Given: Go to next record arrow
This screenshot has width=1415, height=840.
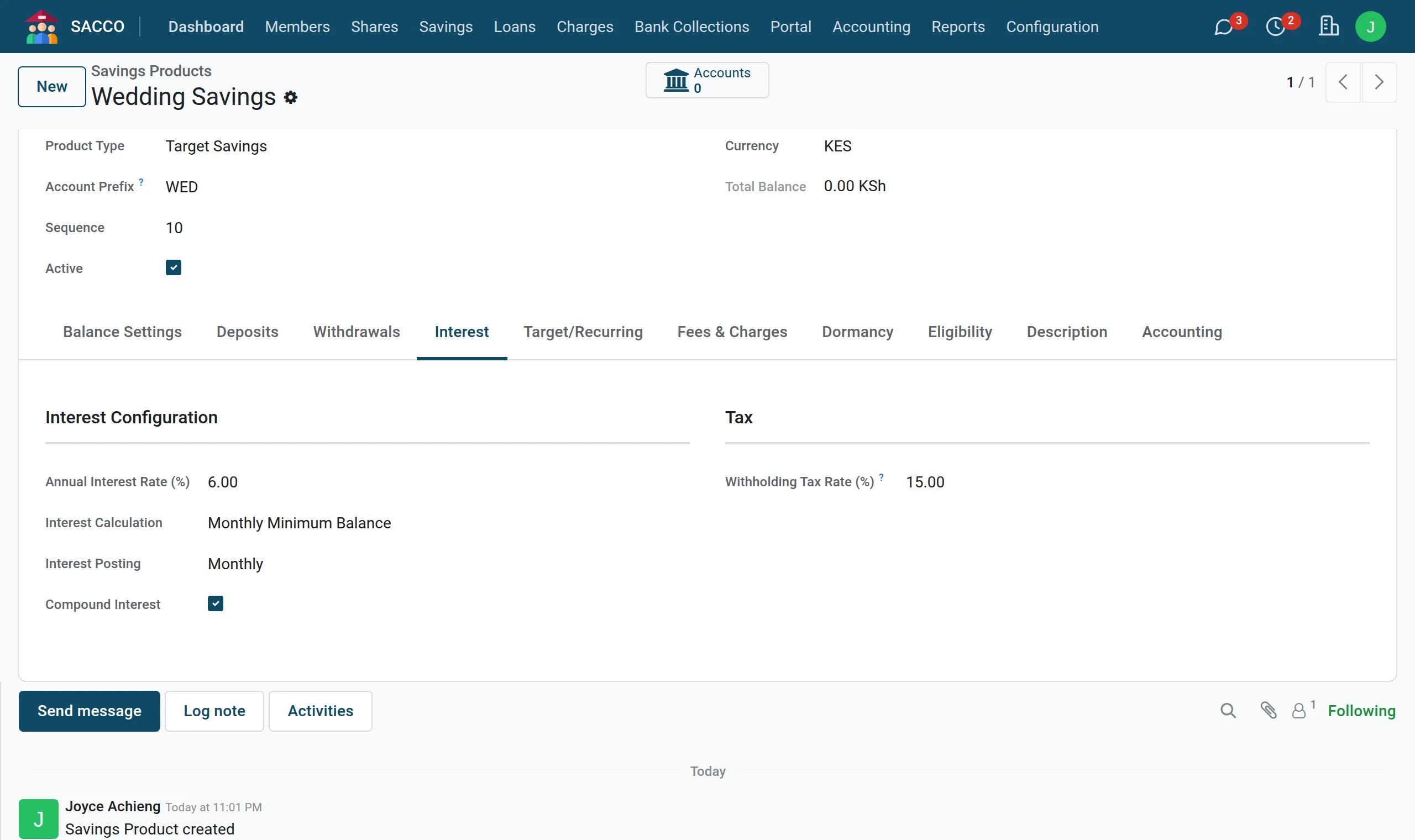Looking at the screenshot, I should [1379, 82].
